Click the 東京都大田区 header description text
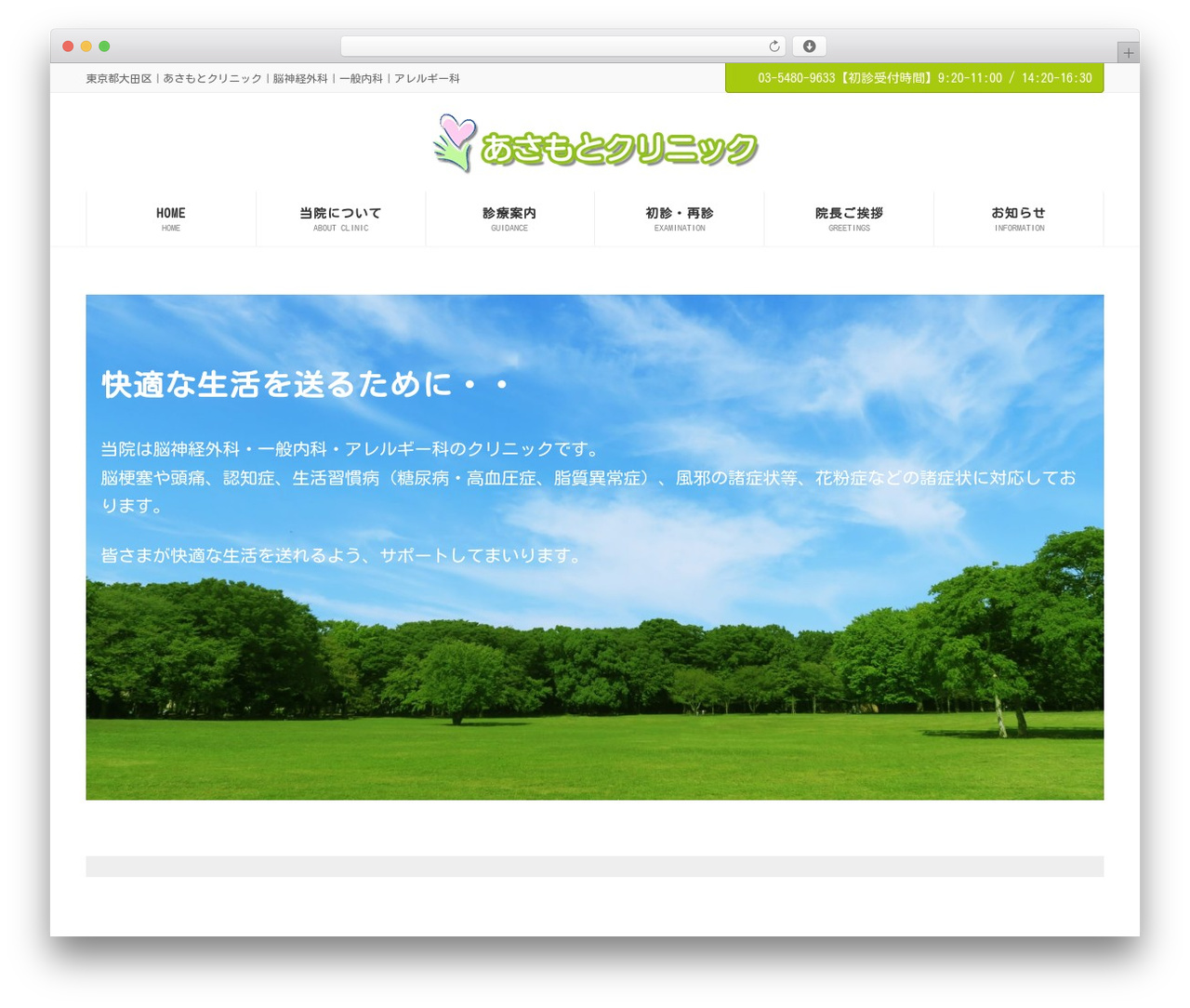 (x=272, y=78)
